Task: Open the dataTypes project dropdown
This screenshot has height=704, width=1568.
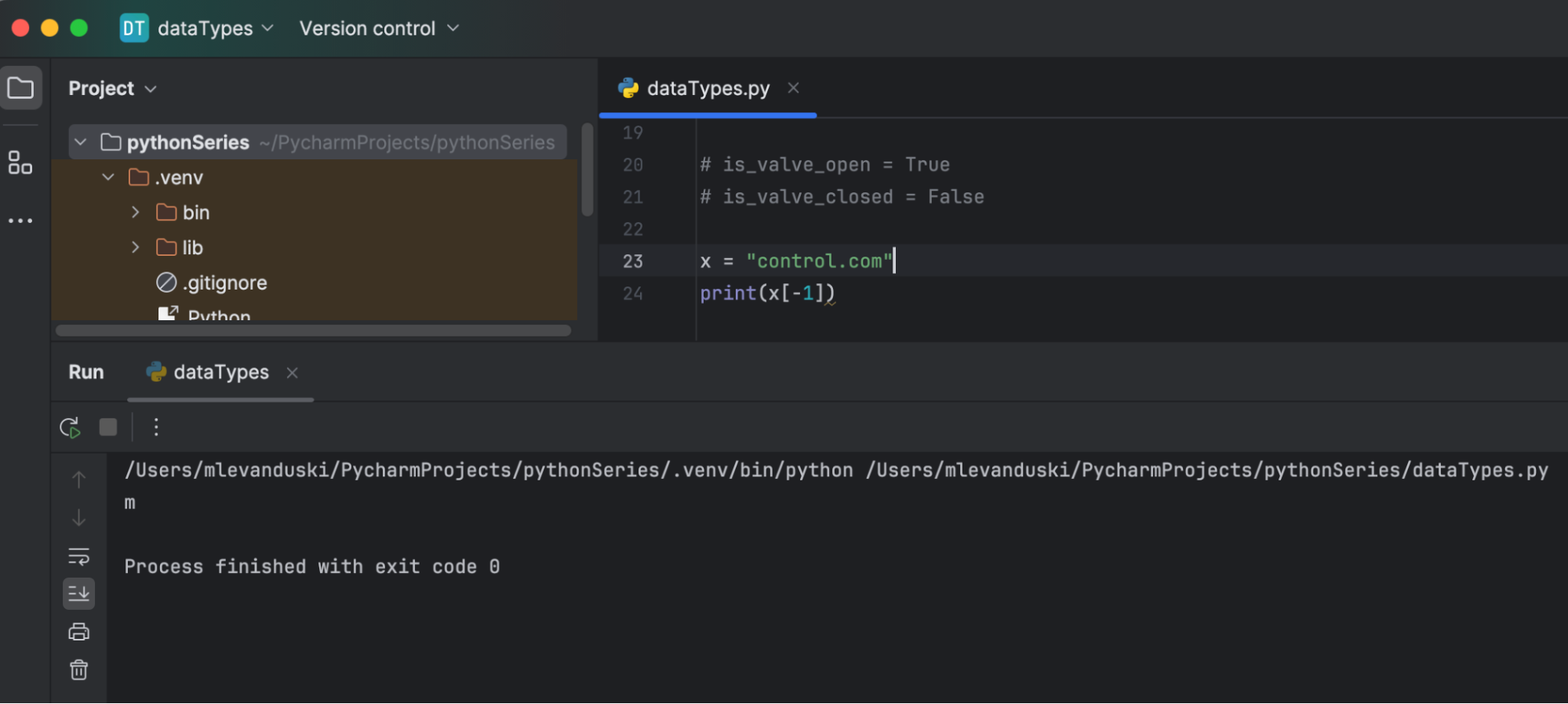Action: pos(215,28)
